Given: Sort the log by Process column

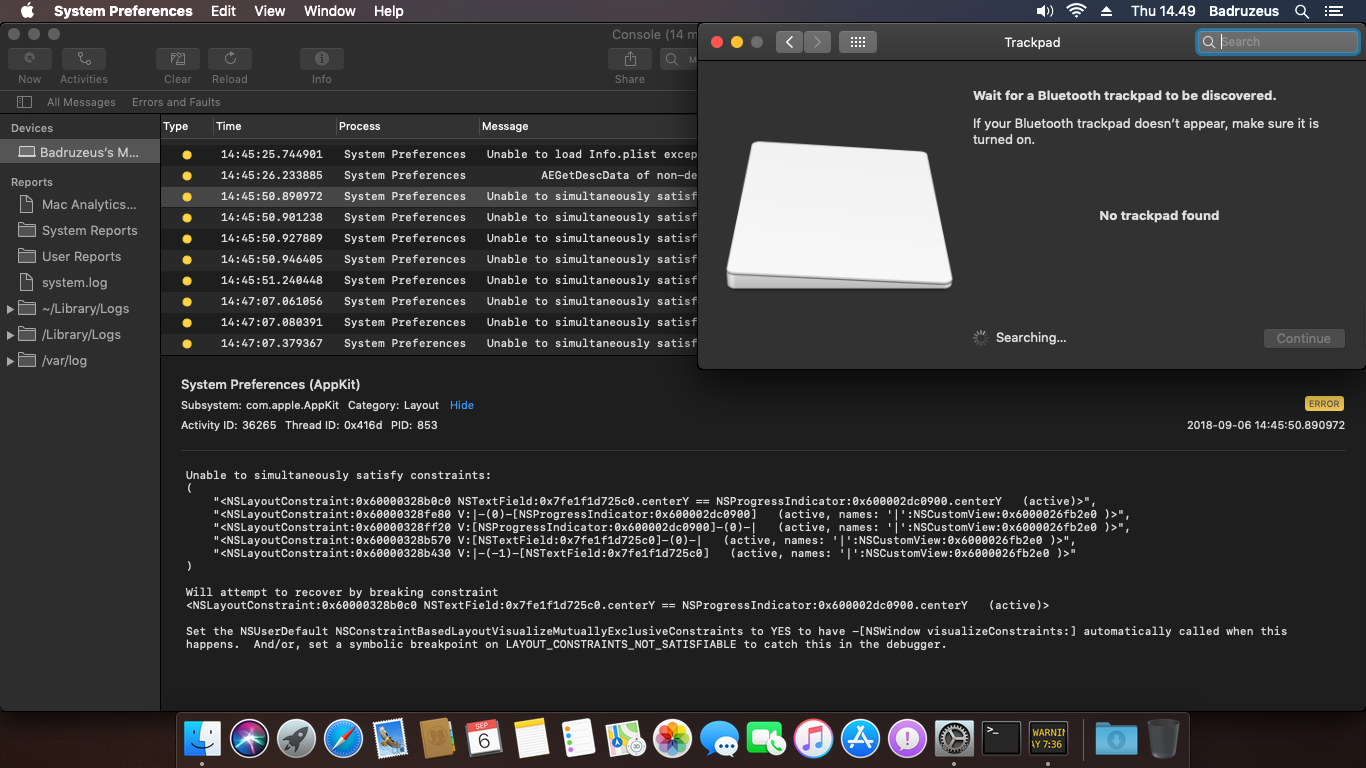Looking at the screenshot, I should point(408,126).
